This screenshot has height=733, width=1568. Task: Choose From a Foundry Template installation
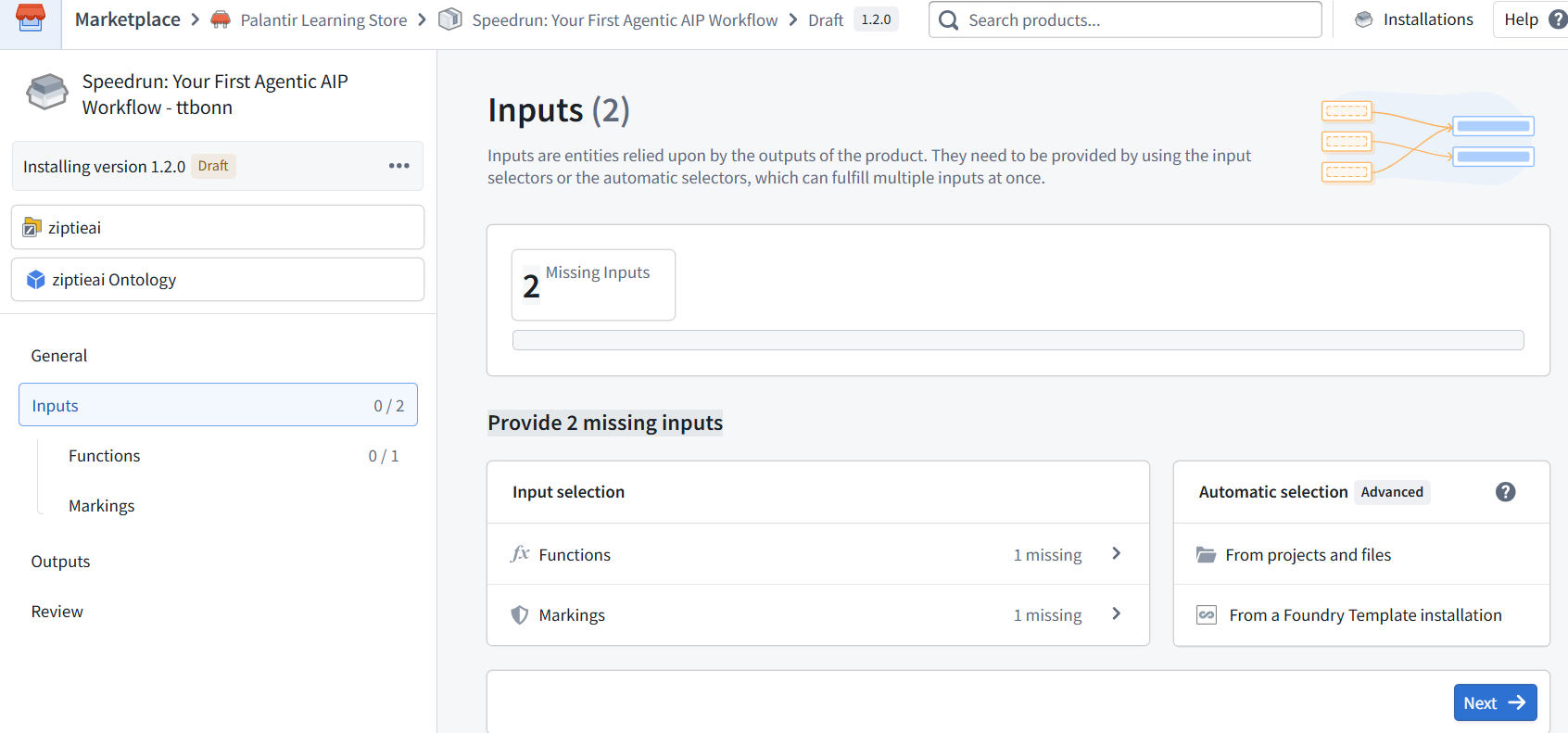pos(1361,614)
